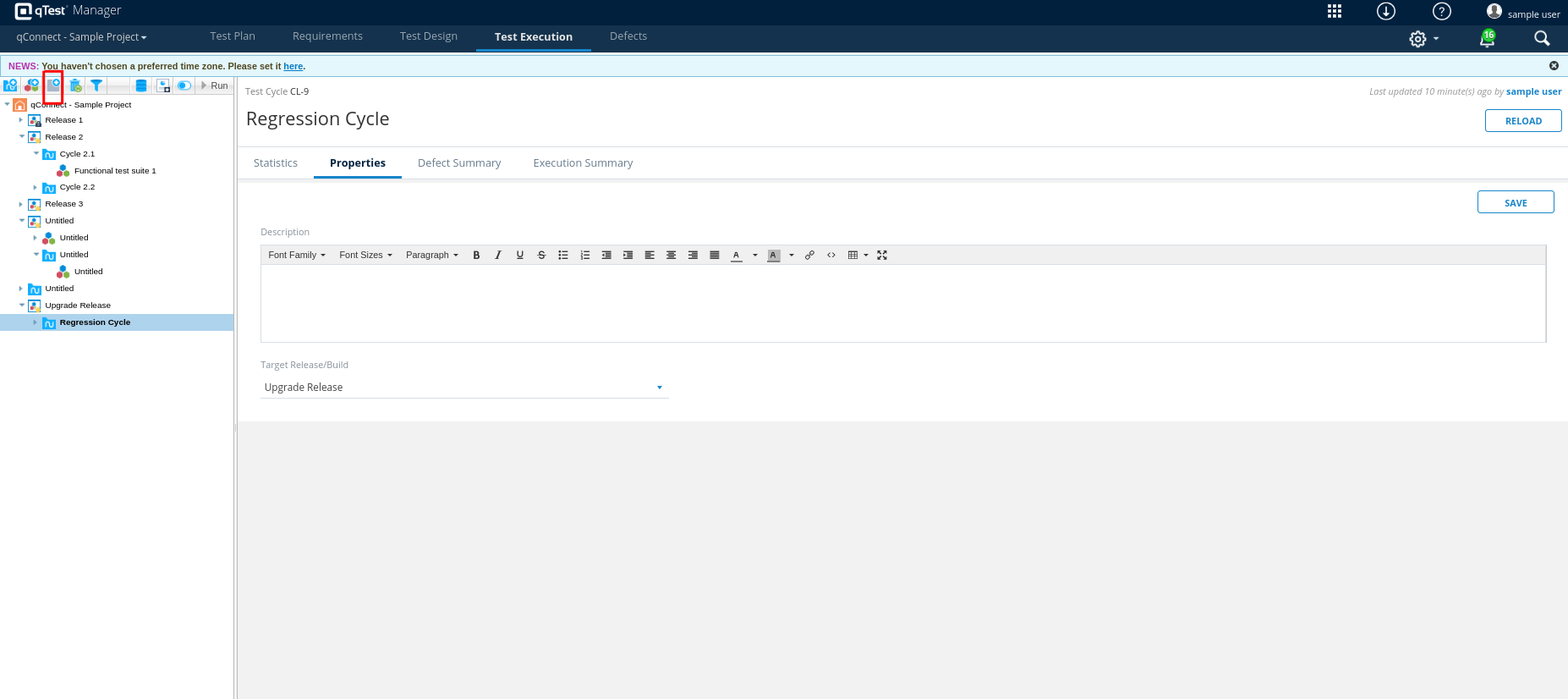Click inside the Description text area
The image size is (1568, 699).
pyautogui.click(x=902, y=303)
